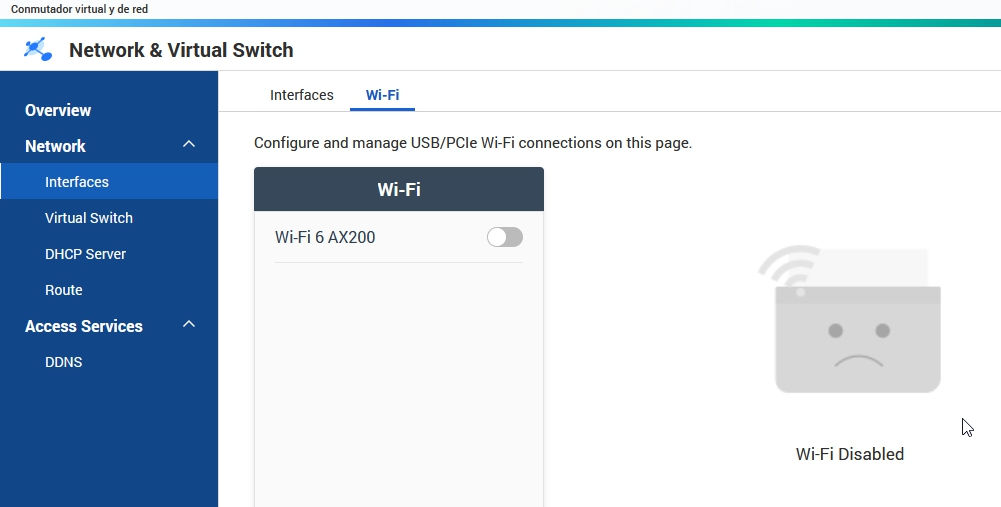Image resolution: width=1001 pixels, height=507 pixels.
Task: Select Interfaces in the sidebar
Action: pos(77,182)
